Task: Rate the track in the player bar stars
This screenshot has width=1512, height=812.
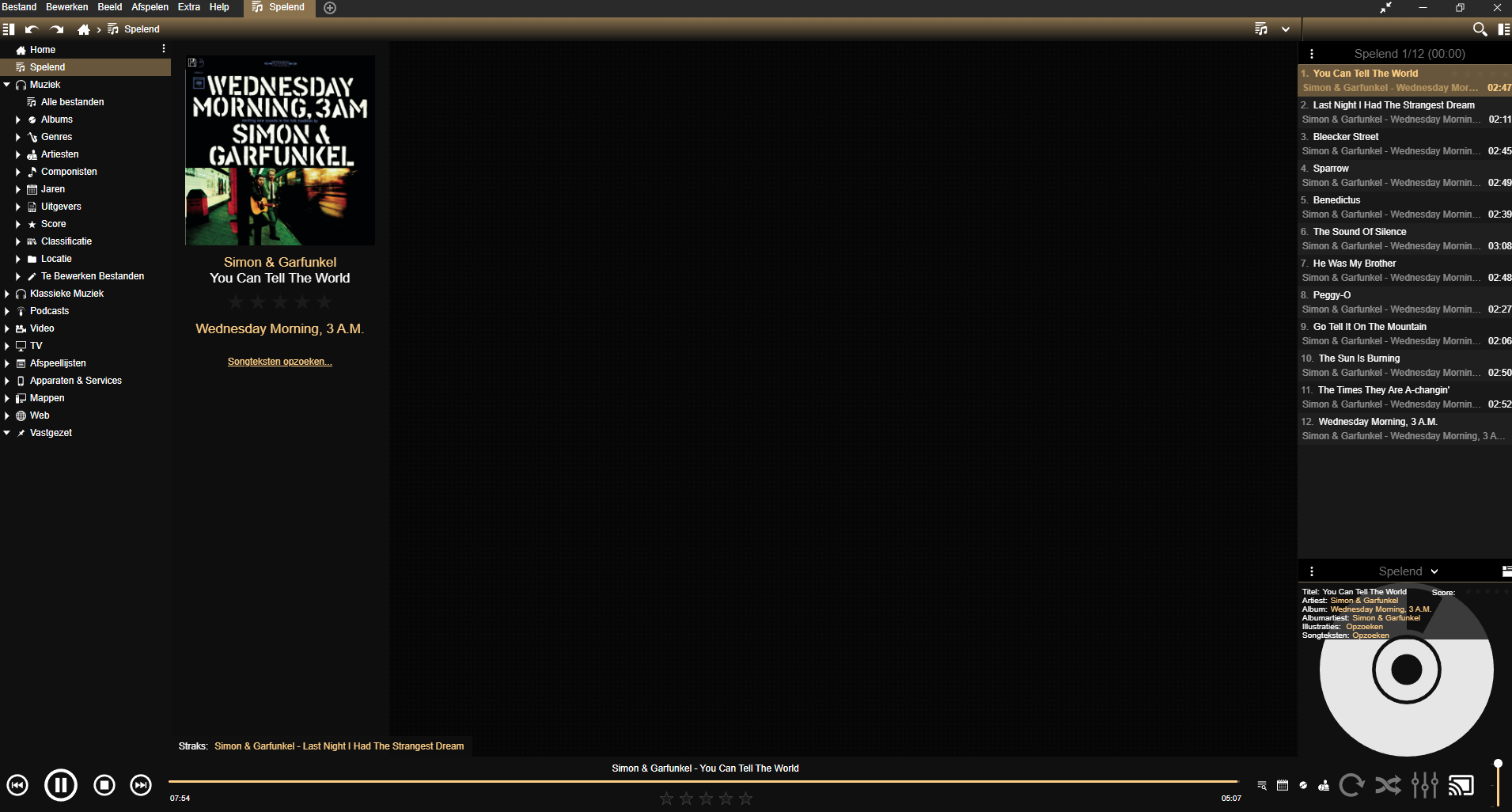Action: 706,799
